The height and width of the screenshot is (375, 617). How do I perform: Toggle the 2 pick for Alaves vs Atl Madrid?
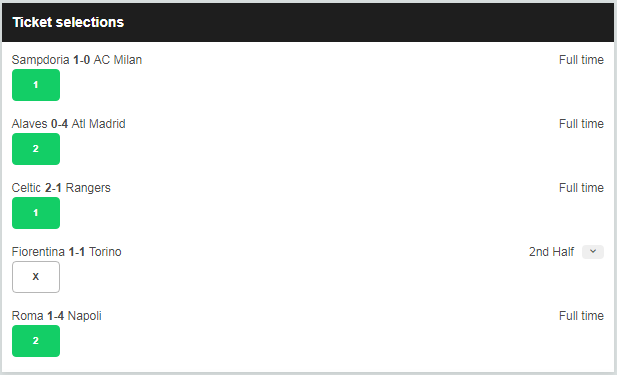tap(36, 149)
